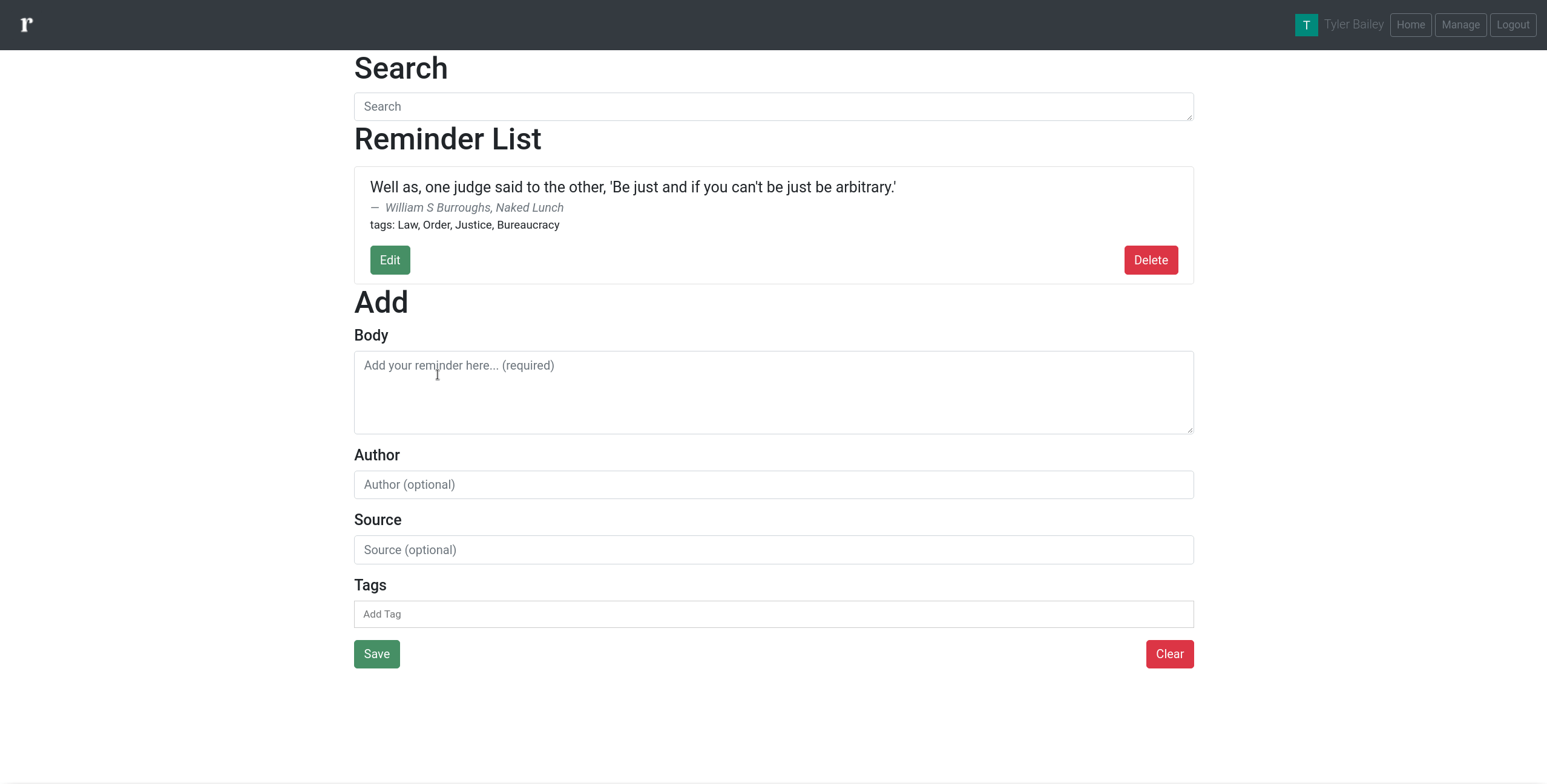
Task: Click the reminder tags line
Action: [x=464, y=225]
